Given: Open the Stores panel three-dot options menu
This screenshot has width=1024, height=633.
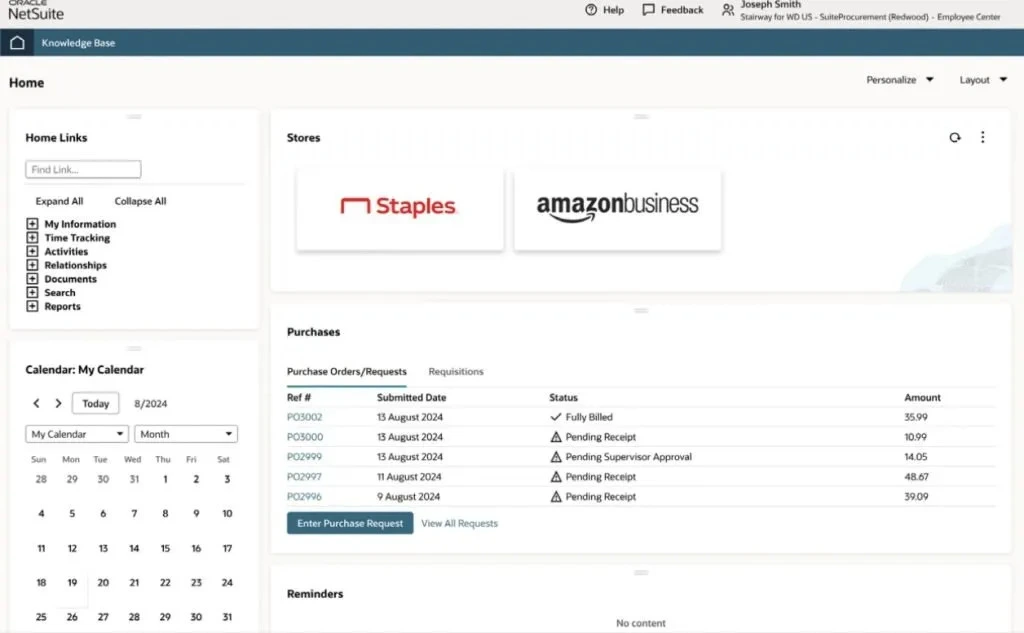Looking at the screenshot, I should coord(983,137).
